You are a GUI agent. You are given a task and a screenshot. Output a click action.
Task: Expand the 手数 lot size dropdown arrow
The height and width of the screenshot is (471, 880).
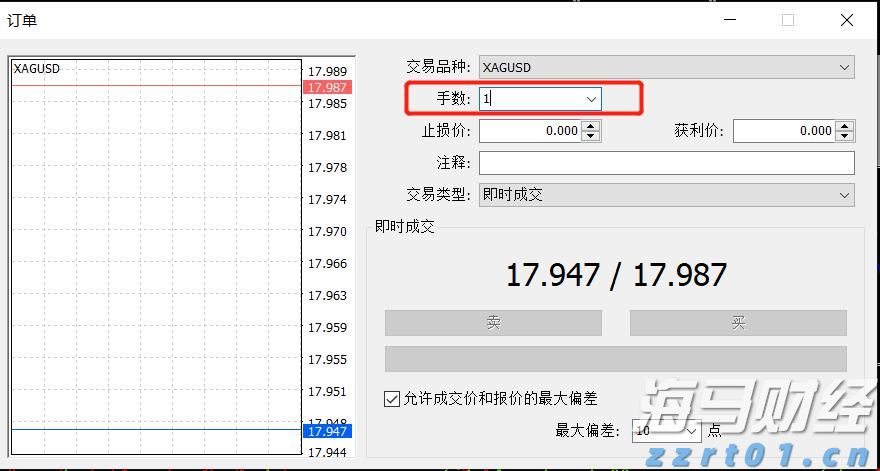[591, 99]
